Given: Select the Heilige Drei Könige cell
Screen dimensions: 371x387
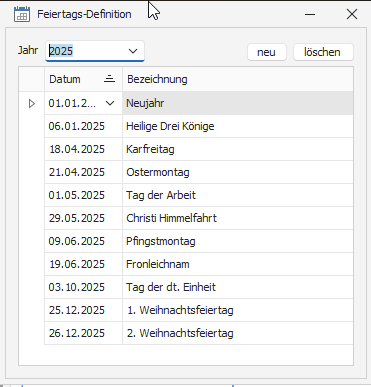Looking at the screenshot, I should [x=238, y=126].
